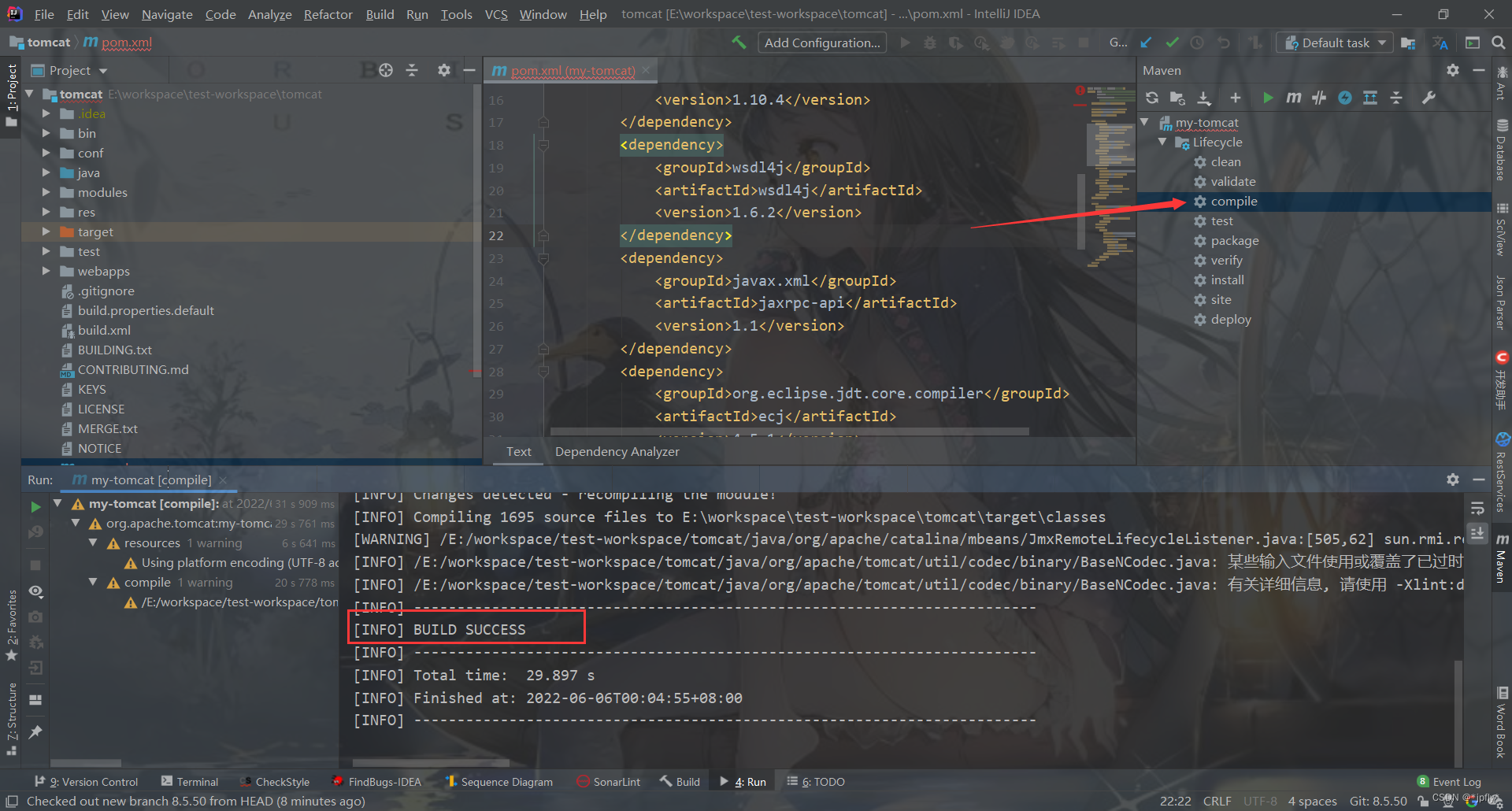Screen dimensions: 1512x811
Task: Select the pom.xml (my-tomcat) editor tab
Action: 572,70
